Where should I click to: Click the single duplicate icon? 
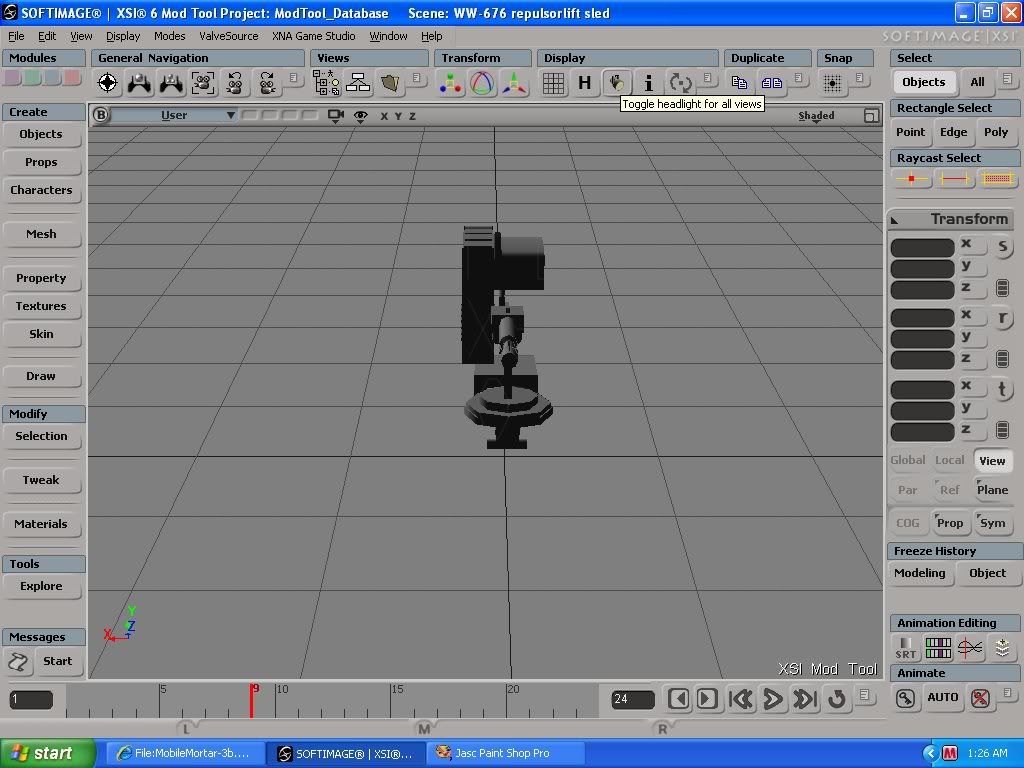pos(739,83)
